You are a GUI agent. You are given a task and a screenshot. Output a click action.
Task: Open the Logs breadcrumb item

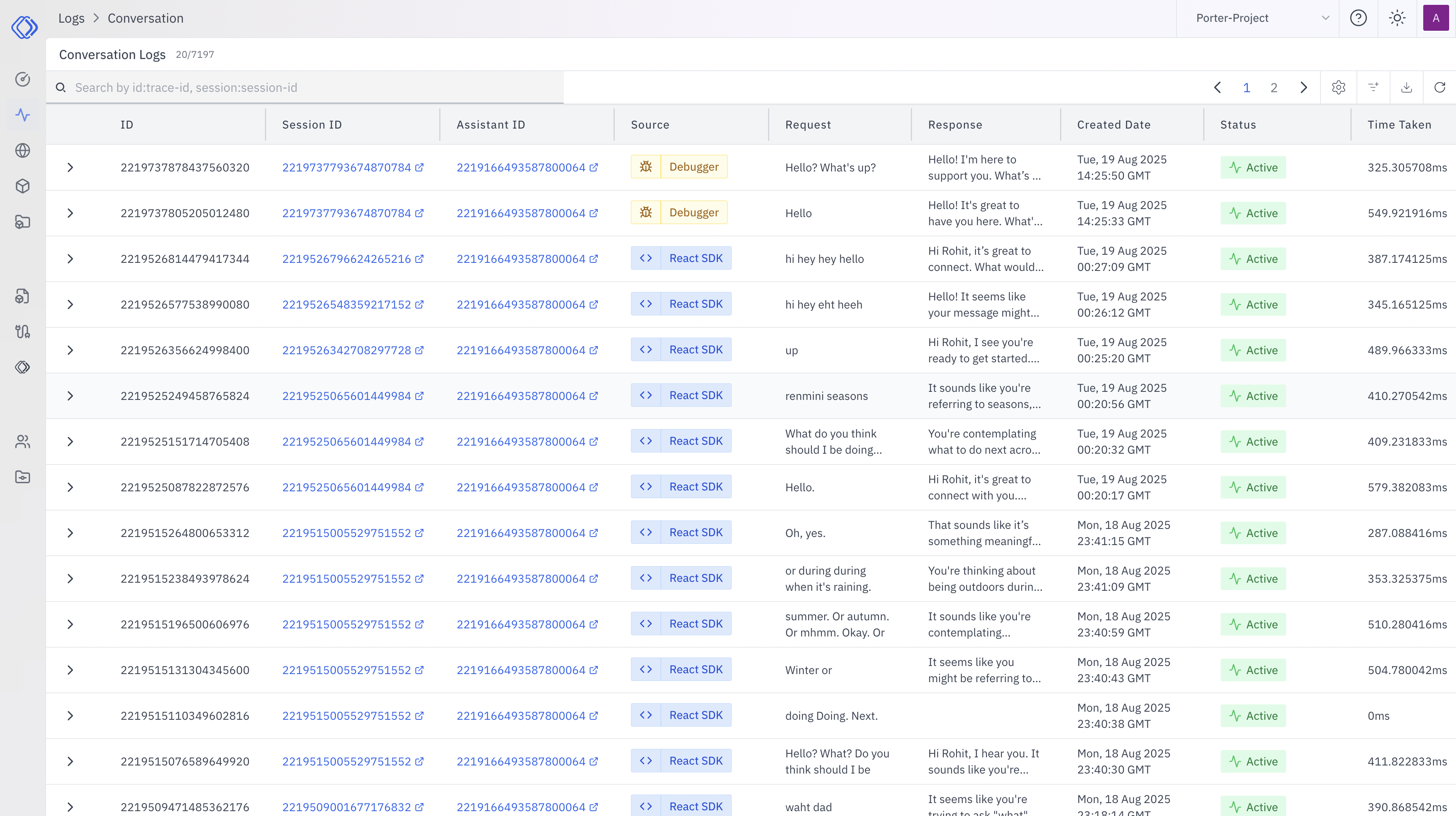[71, 18]
